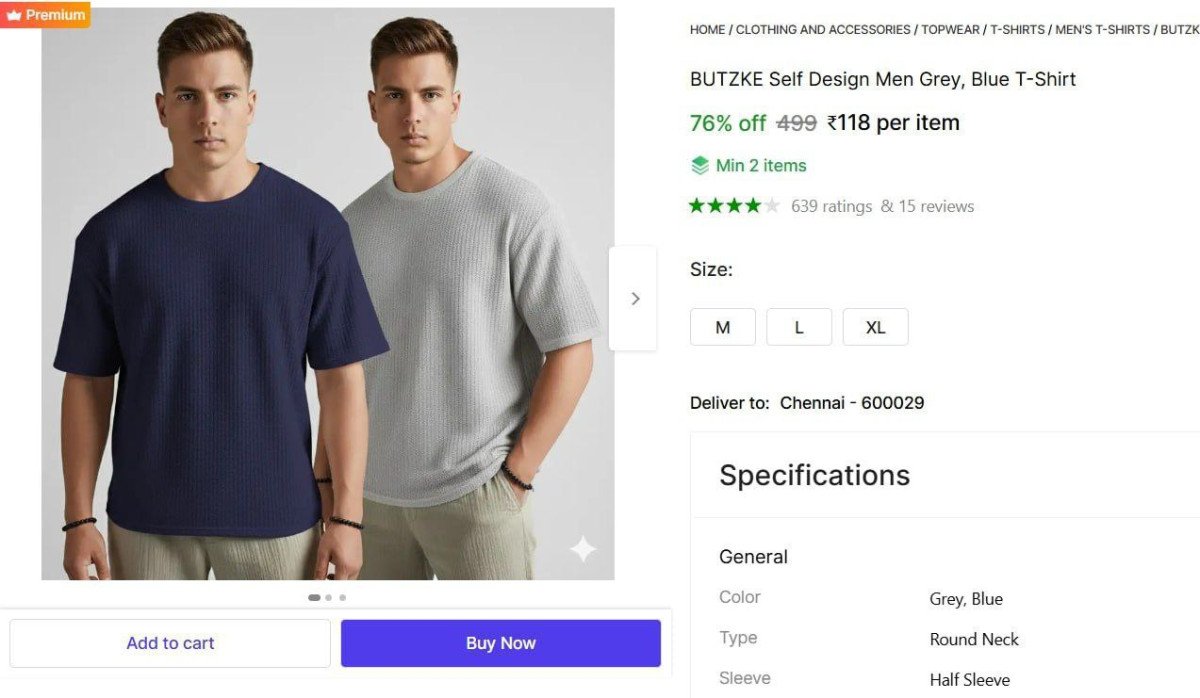View the 639 ratings

tap(831, 207)
